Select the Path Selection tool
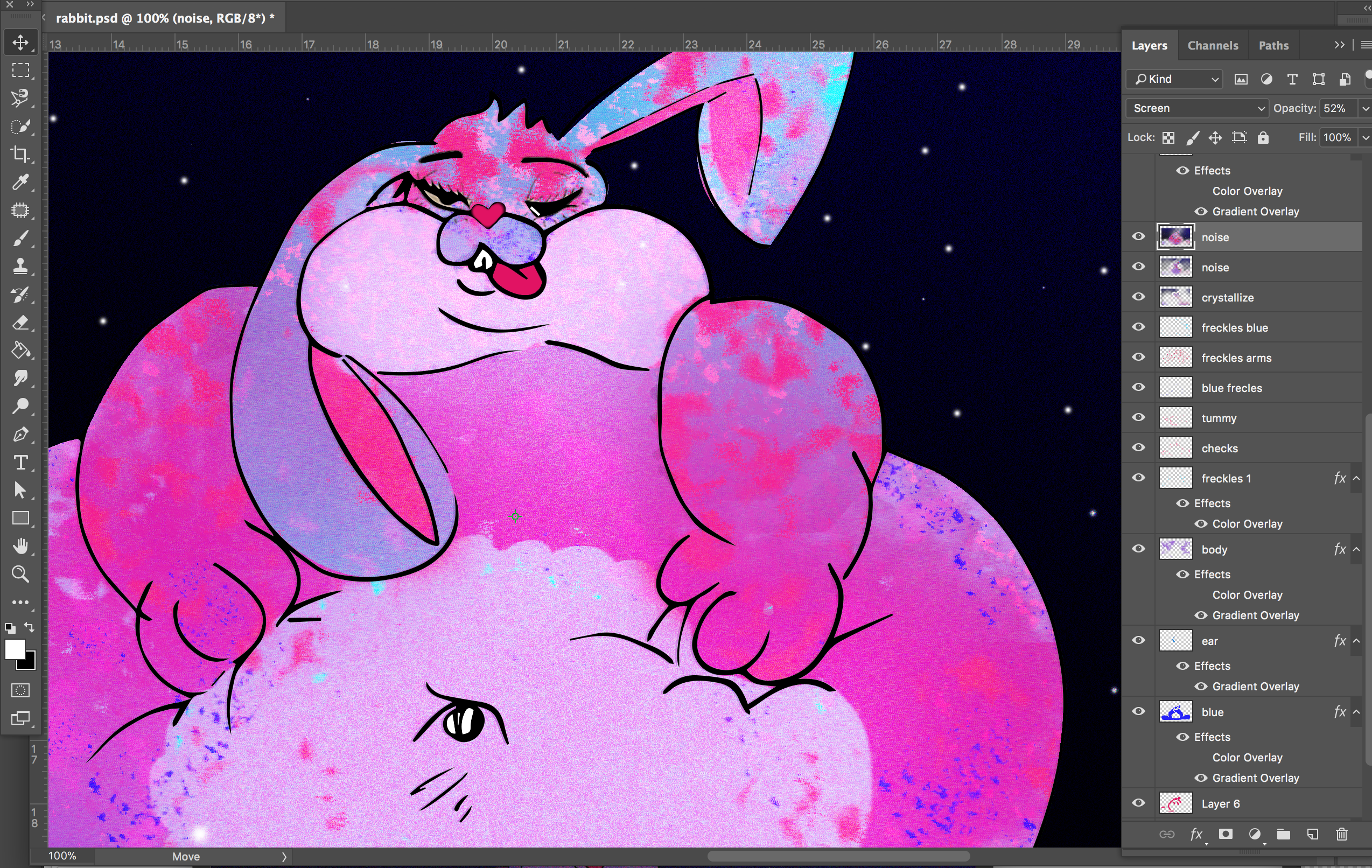The image size is (1372, 868). (20, 490)
